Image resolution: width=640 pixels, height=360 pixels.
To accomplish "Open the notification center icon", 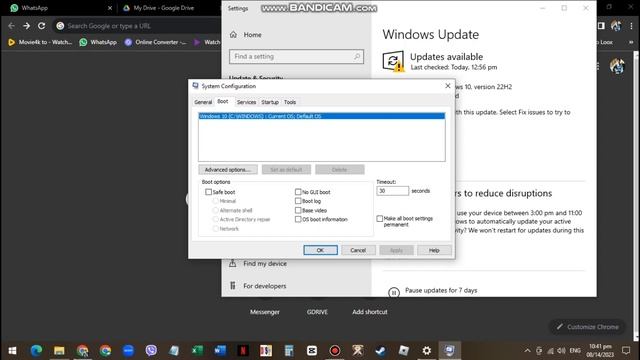I will [x=626, y=350].
